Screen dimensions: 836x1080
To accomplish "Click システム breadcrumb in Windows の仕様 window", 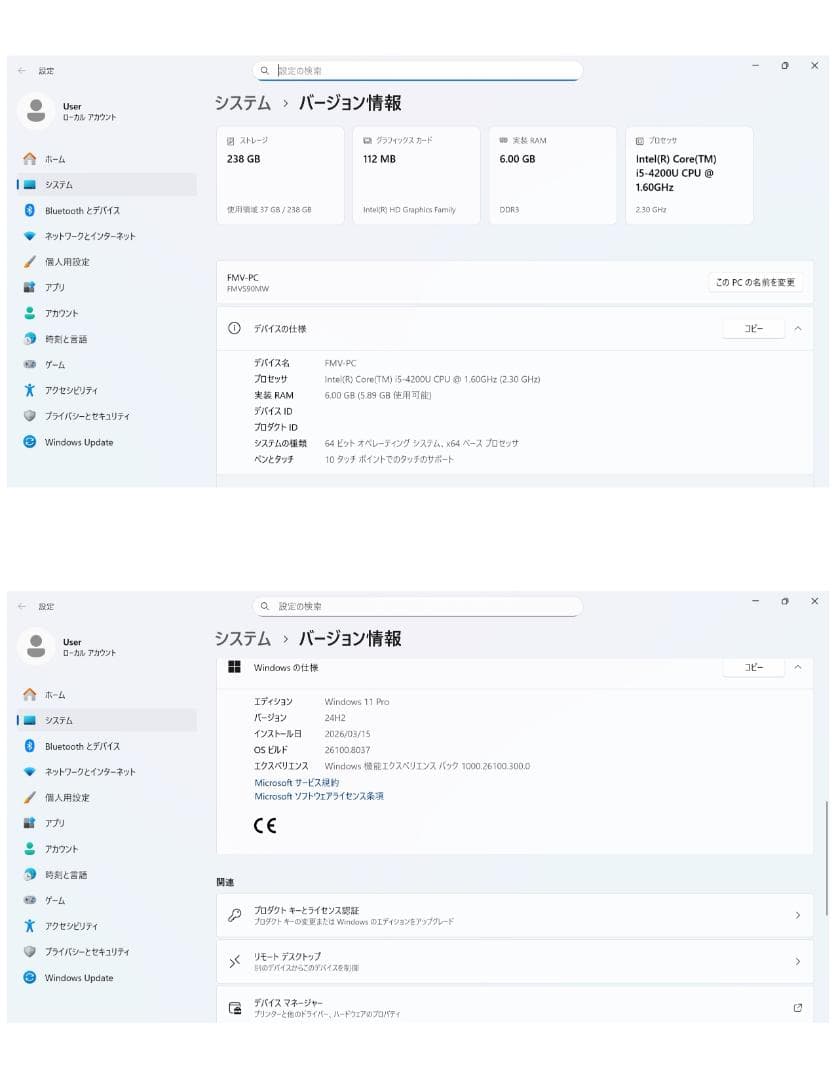I will (242, 638).
